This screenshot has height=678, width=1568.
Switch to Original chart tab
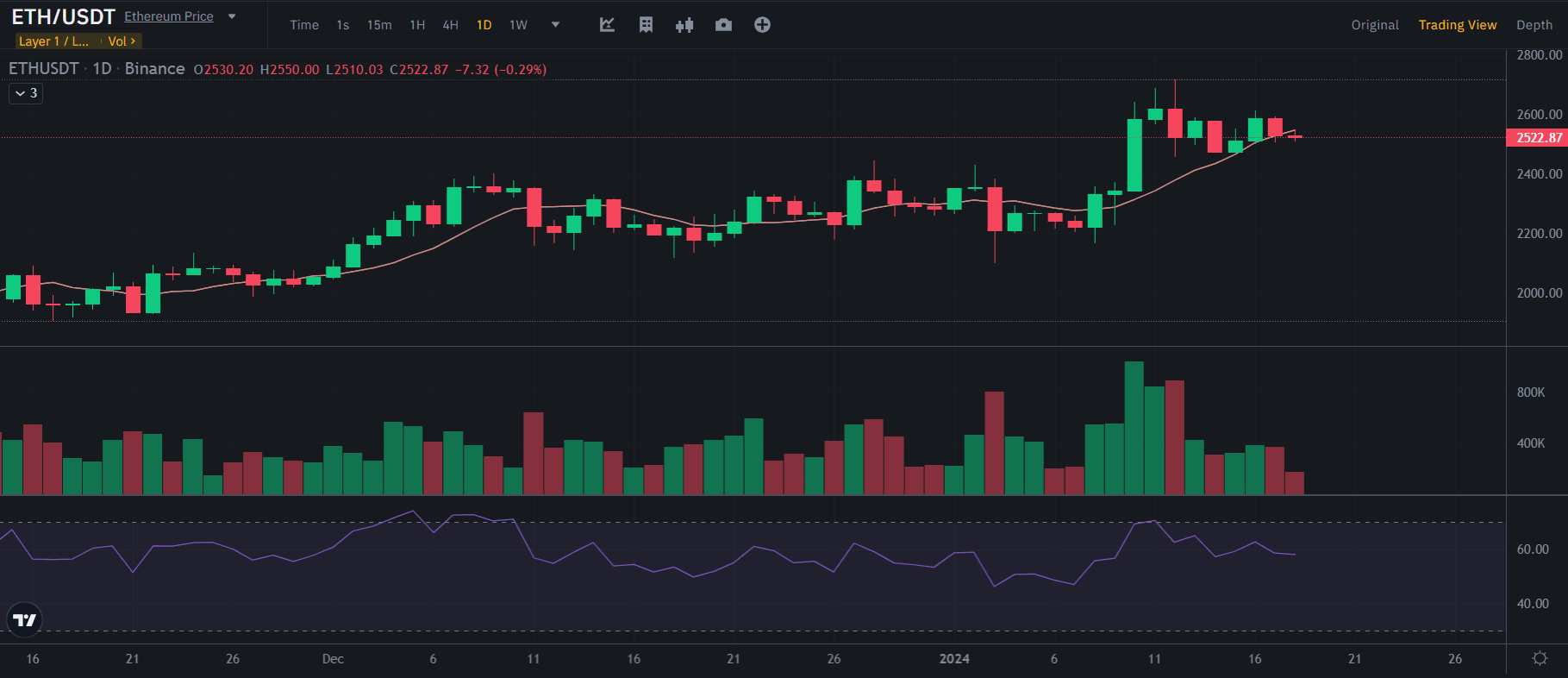point(1374,25)
